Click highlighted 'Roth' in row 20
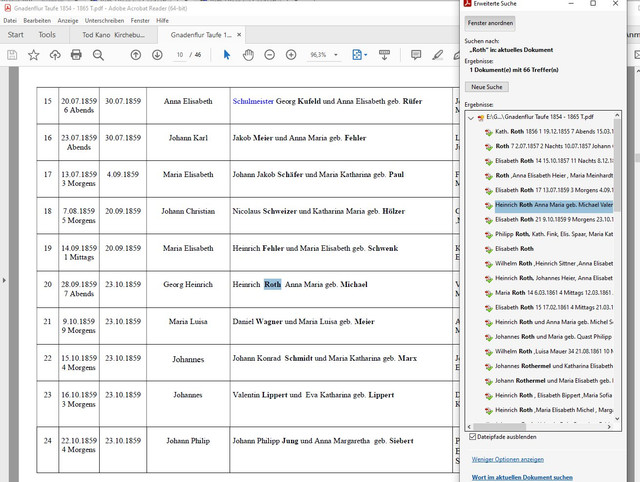Screen dimensions: 640x482 coord(273,284)
